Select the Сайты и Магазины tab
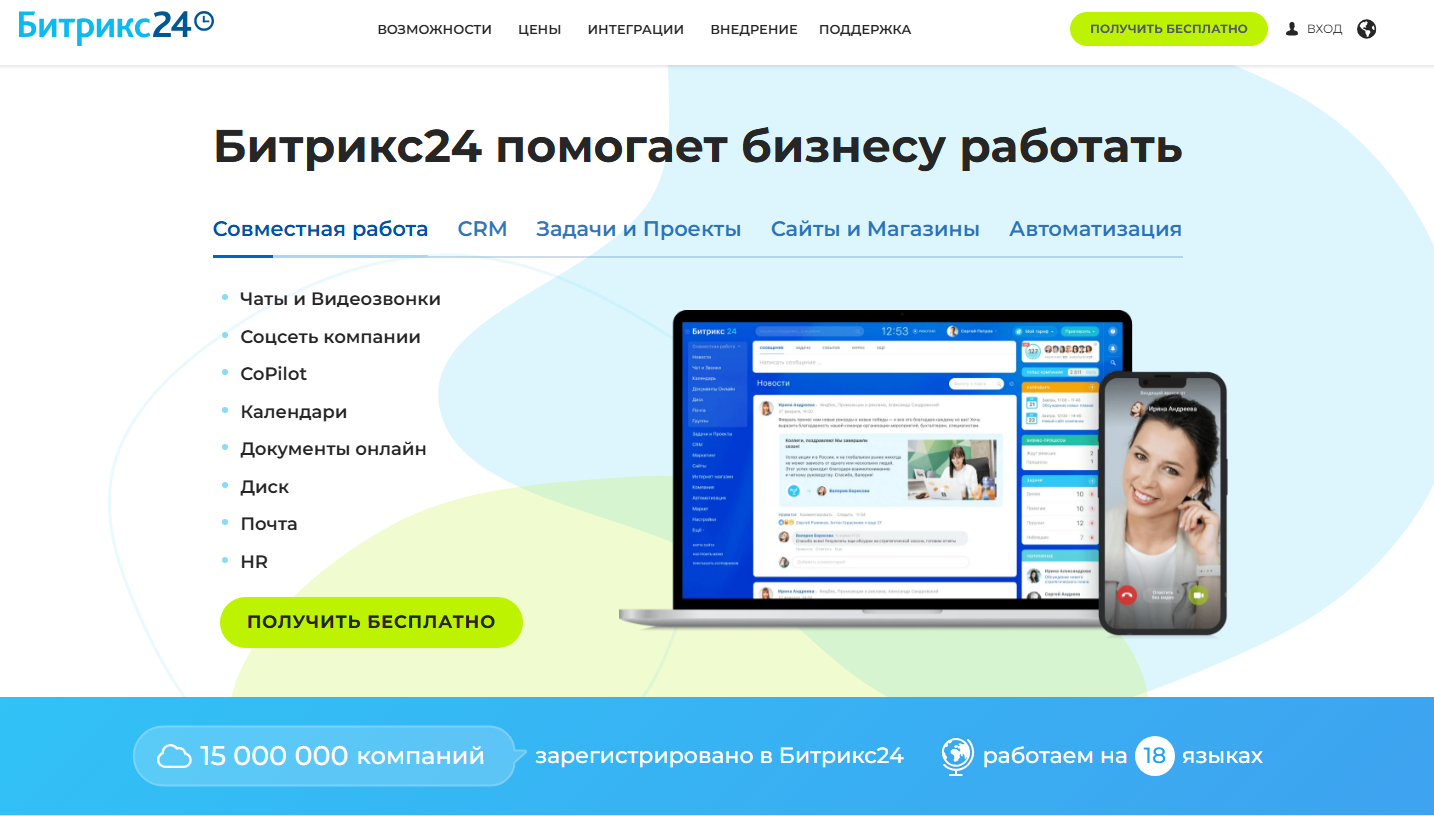 tap(875, 229)
